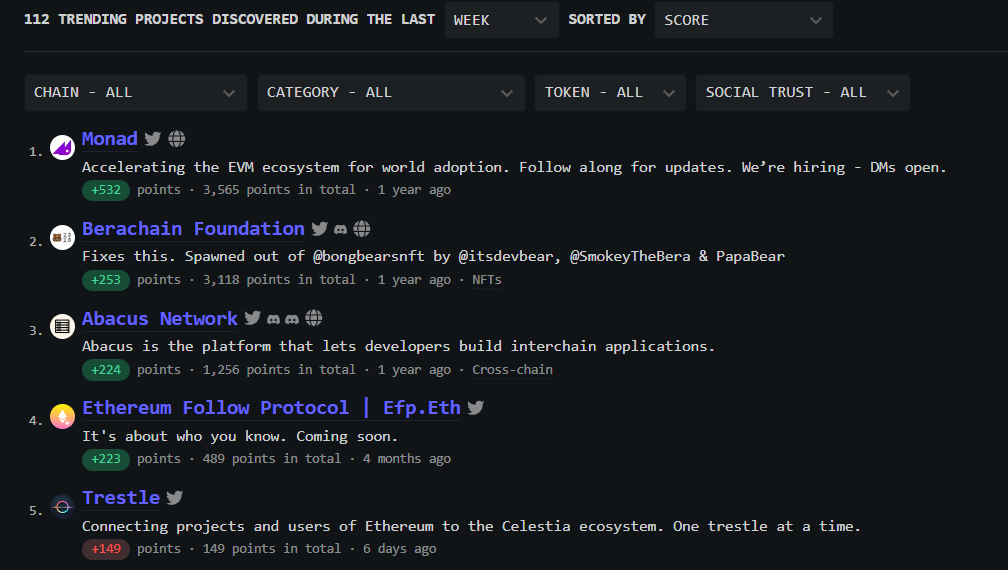Open Abacus Network's second Discord icon

[292, 319]
